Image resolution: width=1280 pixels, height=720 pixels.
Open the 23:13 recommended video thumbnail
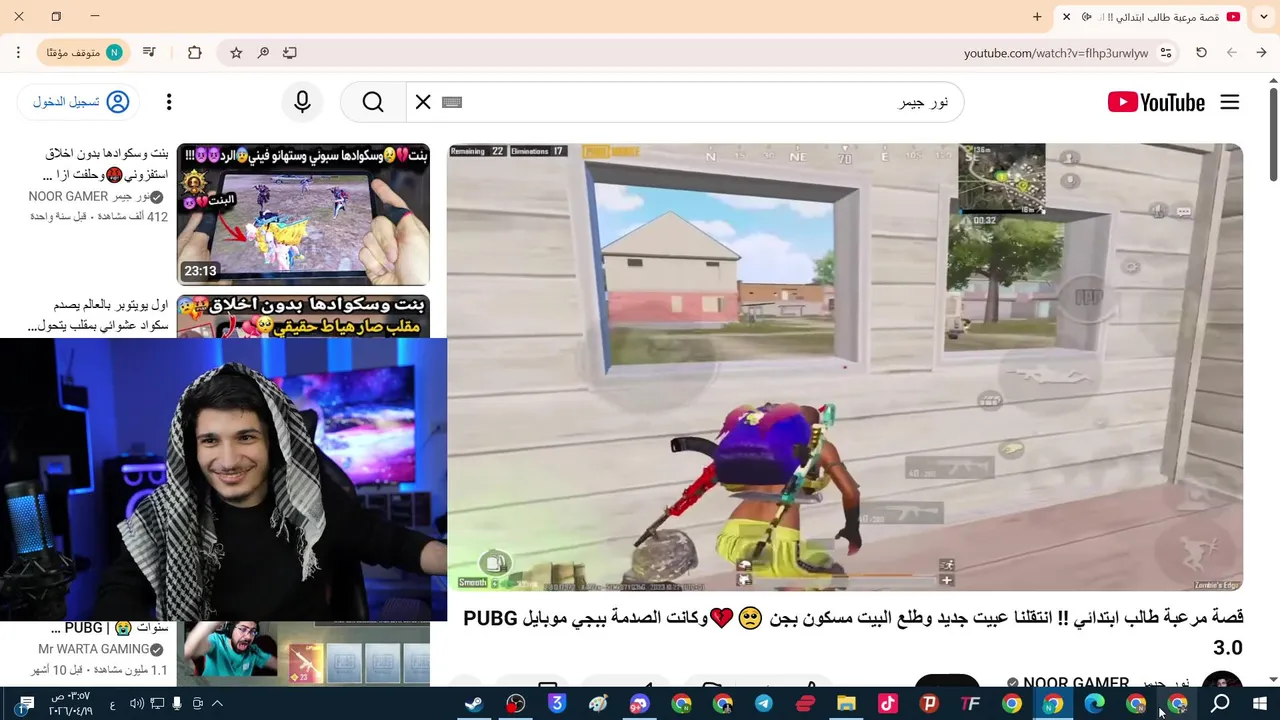(x=303, y=214)
